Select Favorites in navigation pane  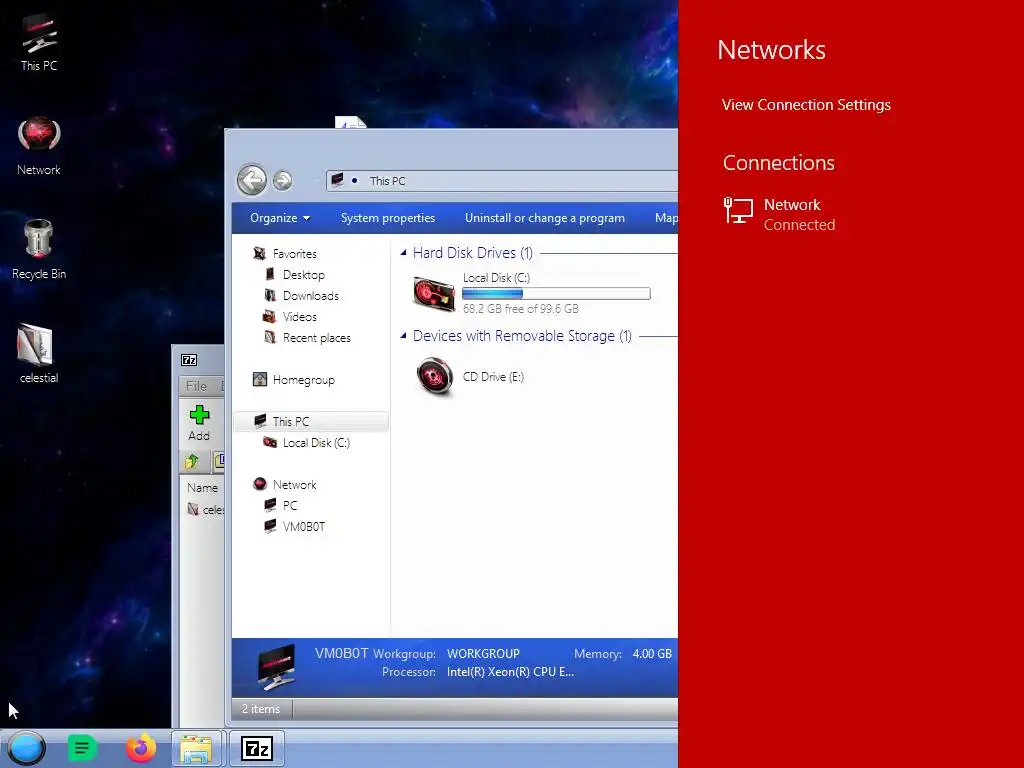point(295,253)
